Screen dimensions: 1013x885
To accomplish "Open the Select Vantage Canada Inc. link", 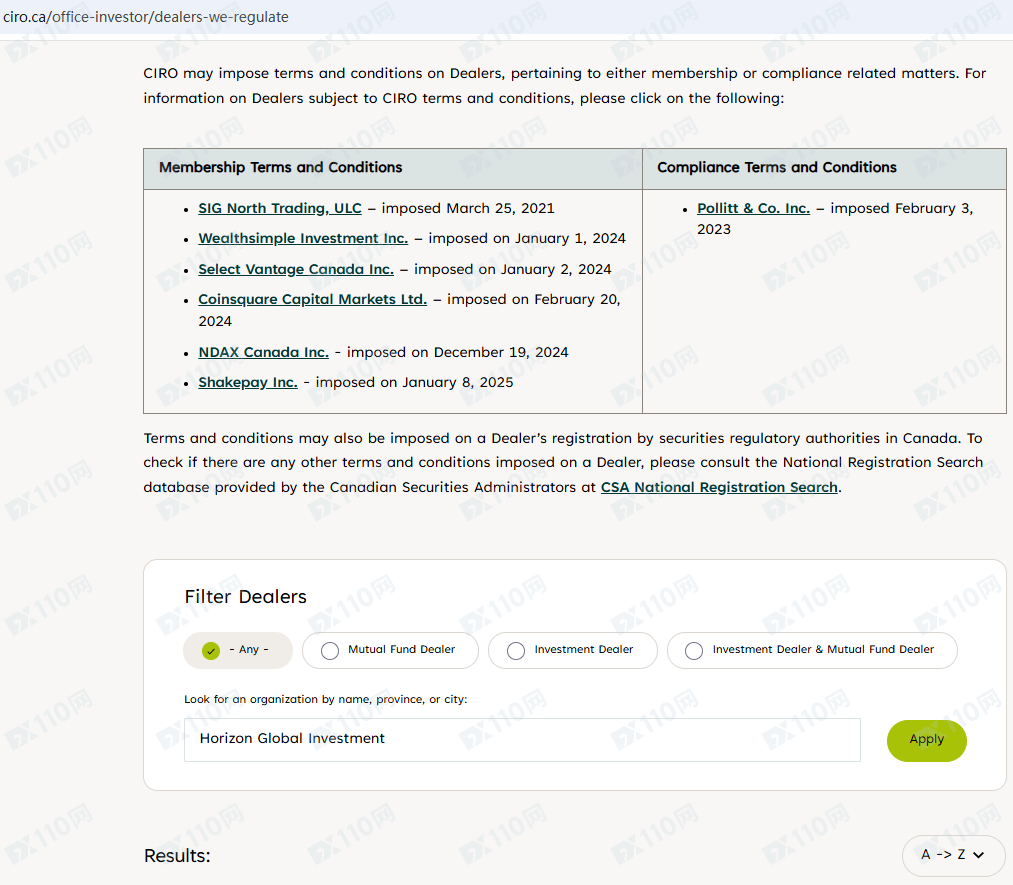I will pyautogui.click(x=296, y=269).
